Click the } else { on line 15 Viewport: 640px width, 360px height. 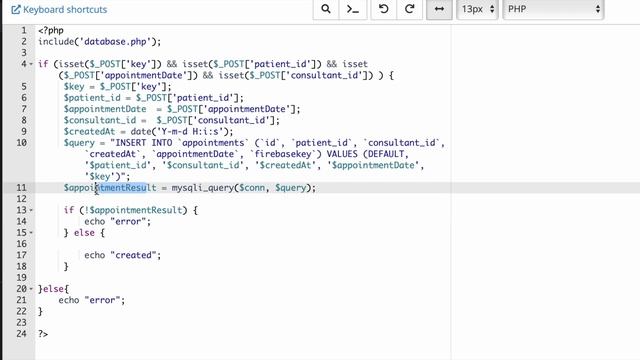click(x=84, y=233)
